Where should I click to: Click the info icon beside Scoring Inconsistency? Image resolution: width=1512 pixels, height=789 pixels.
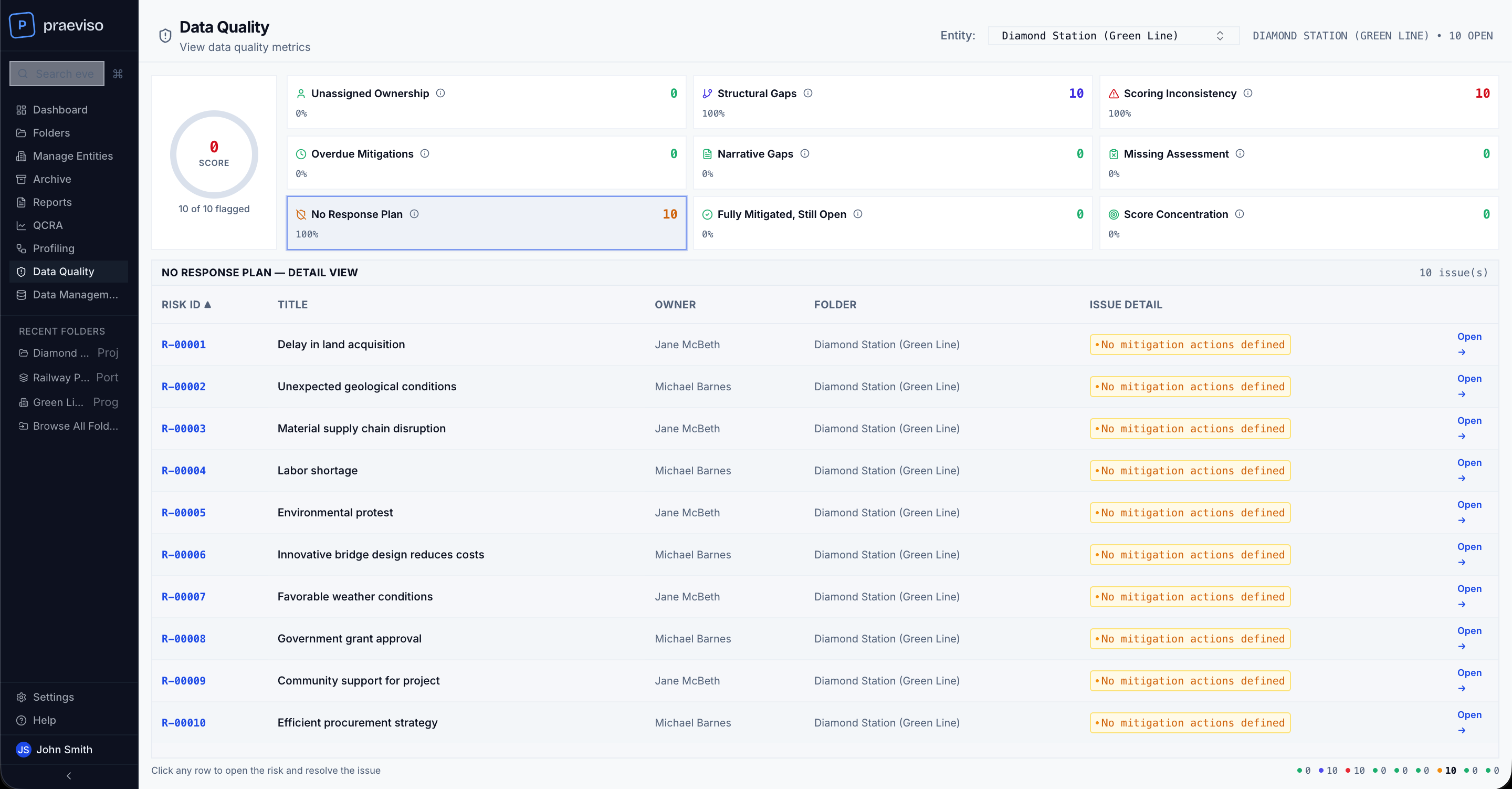(x=1248, y=93)
